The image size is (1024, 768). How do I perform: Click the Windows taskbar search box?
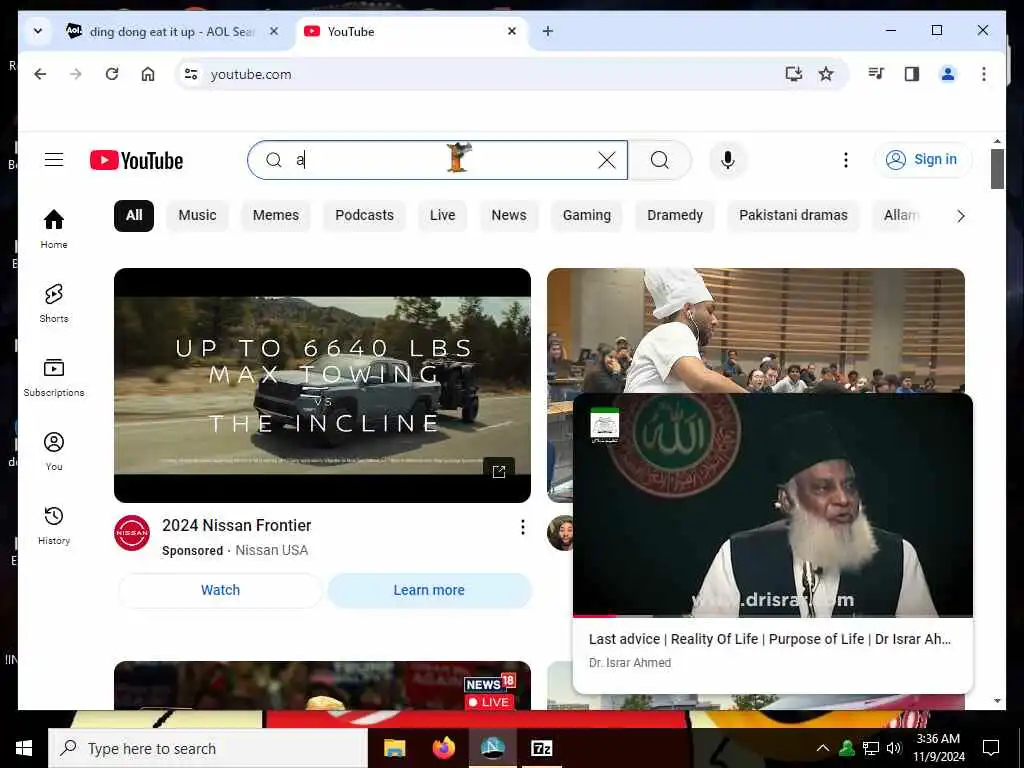(x=208, y=748)
